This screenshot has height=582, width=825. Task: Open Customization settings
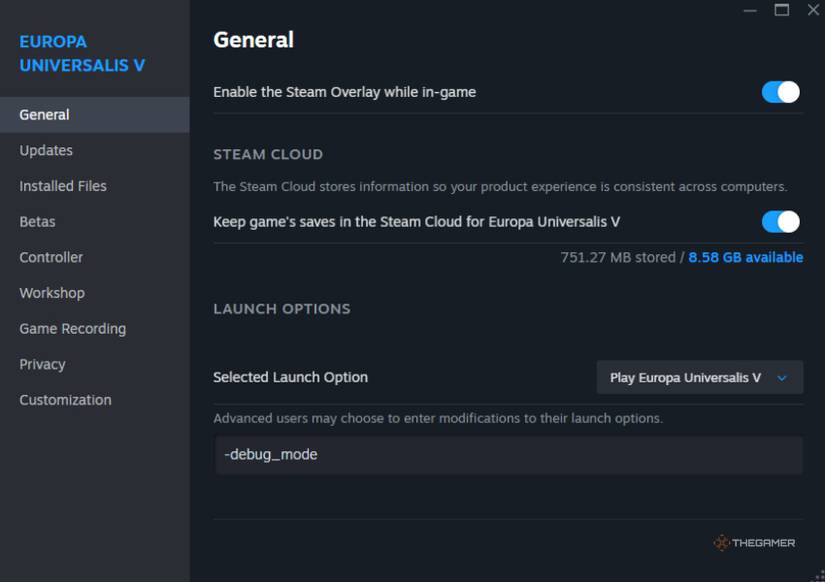point(65,399)
